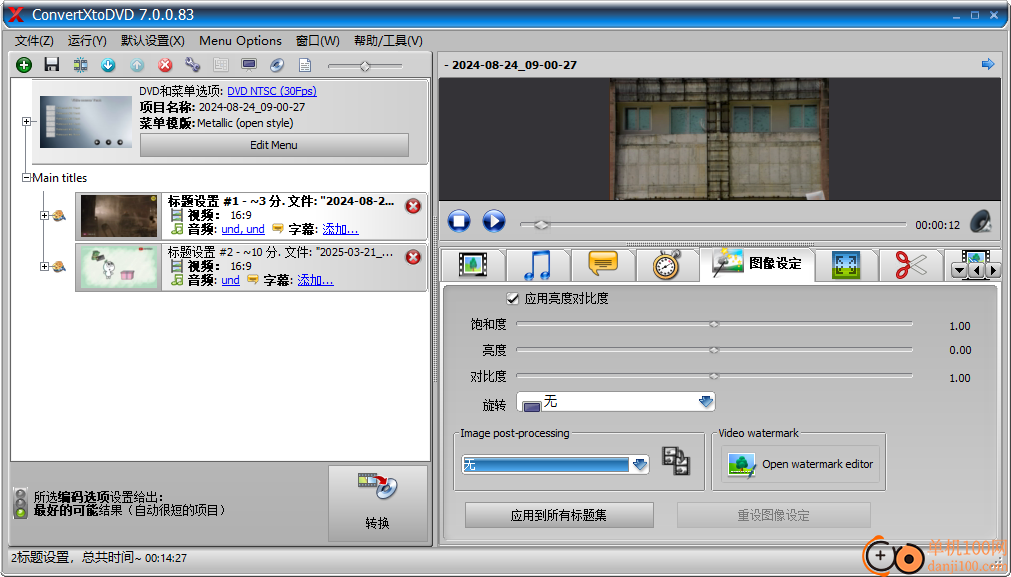Click the 转换 convert button
The width and height of the screenshot is (1011, 577).
(378, 504)
